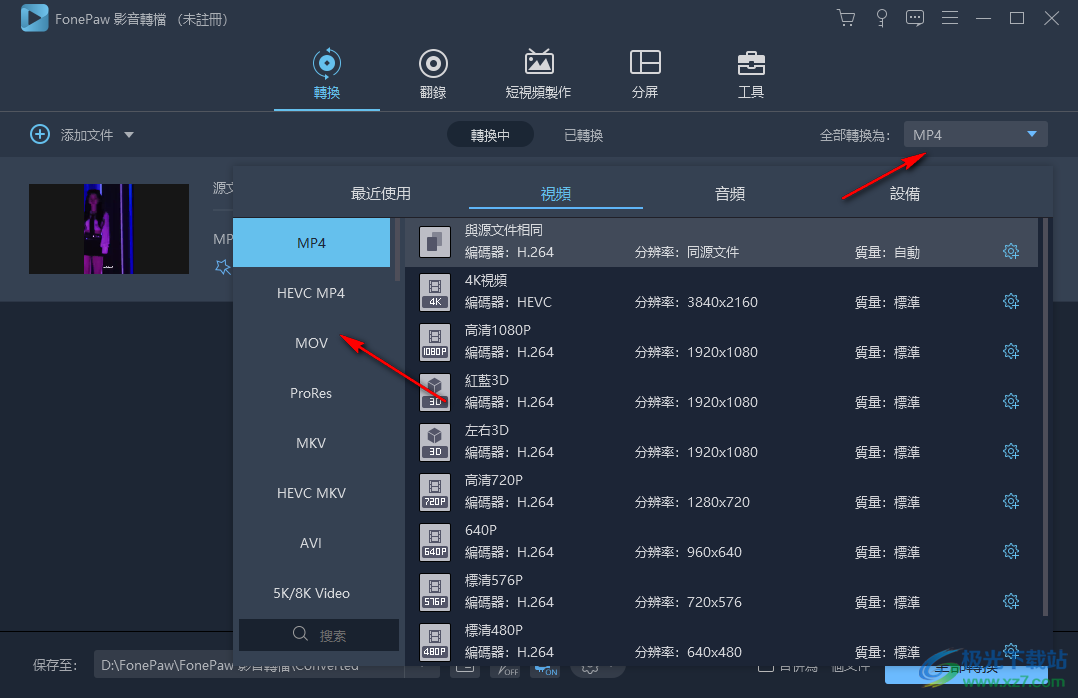Select ProRes in the format list
The image size is (1078, 698).
coord(311,393)
